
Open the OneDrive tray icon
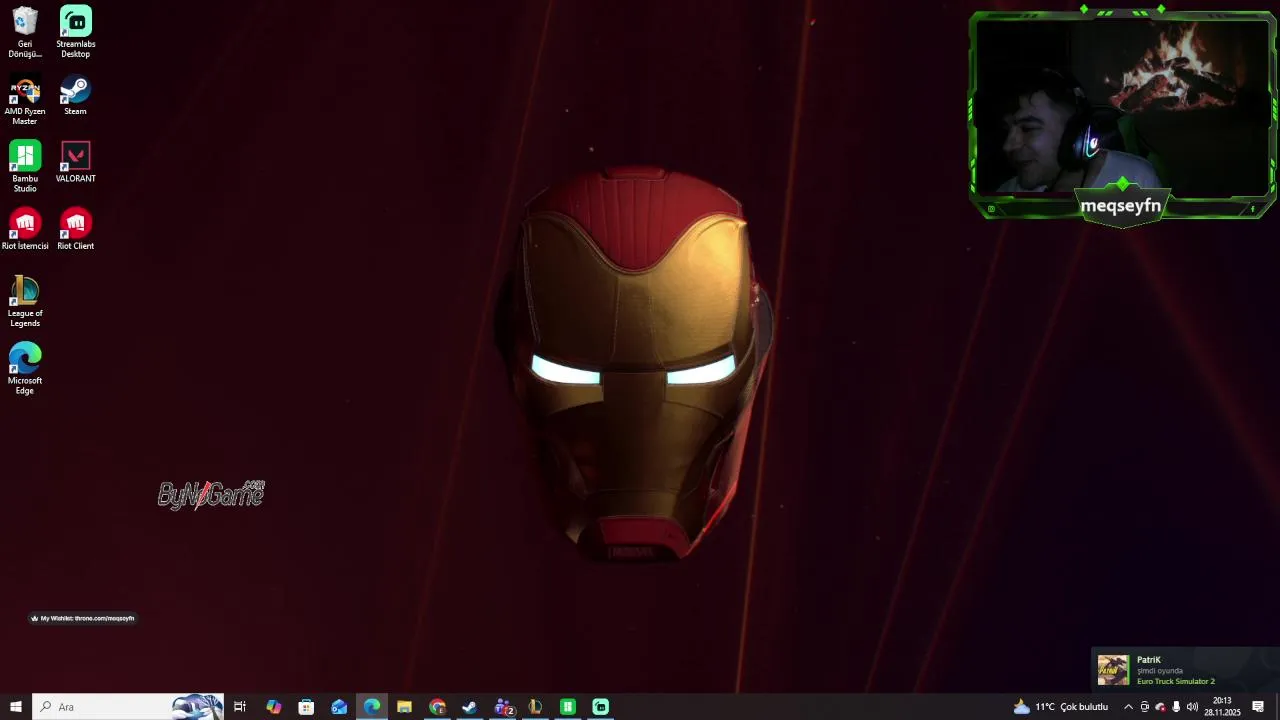(1160, 707)
